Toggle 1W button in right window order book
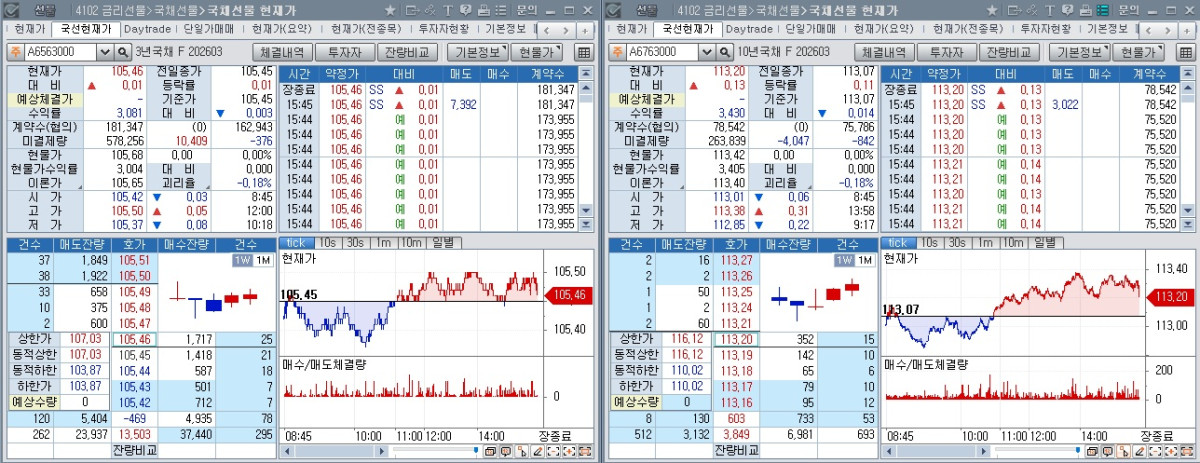The width and height of the screenshot is (1200, 463). click(x=843, y=260)
